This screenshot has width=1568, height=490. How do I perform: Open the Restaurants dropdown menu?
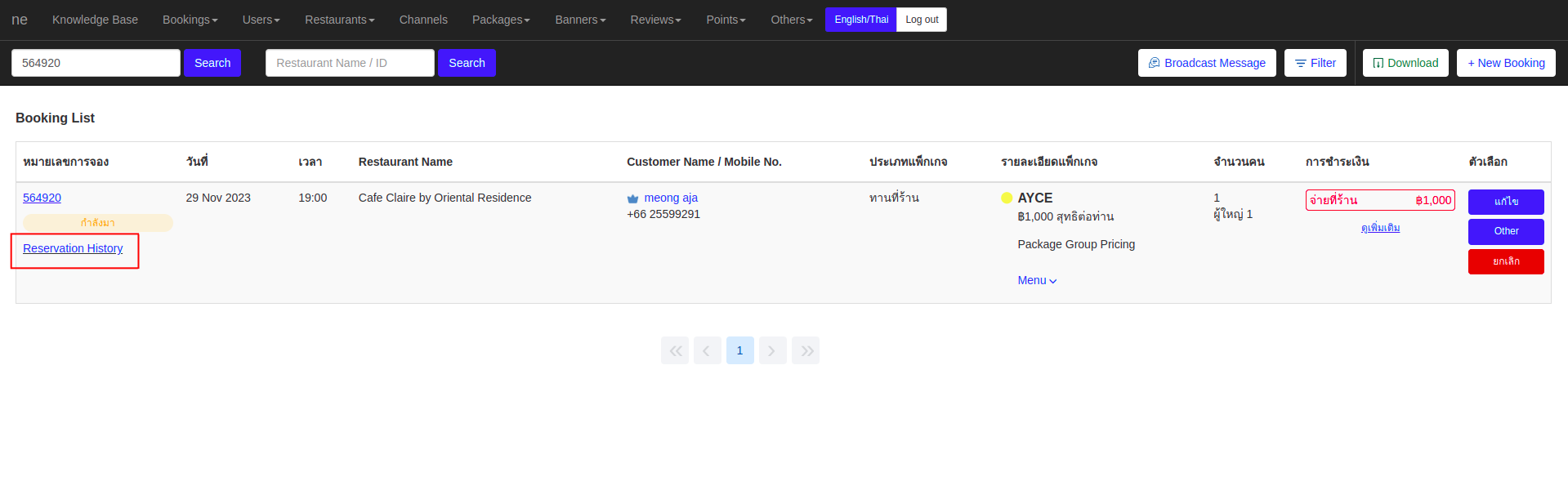(x=339, y=20)
